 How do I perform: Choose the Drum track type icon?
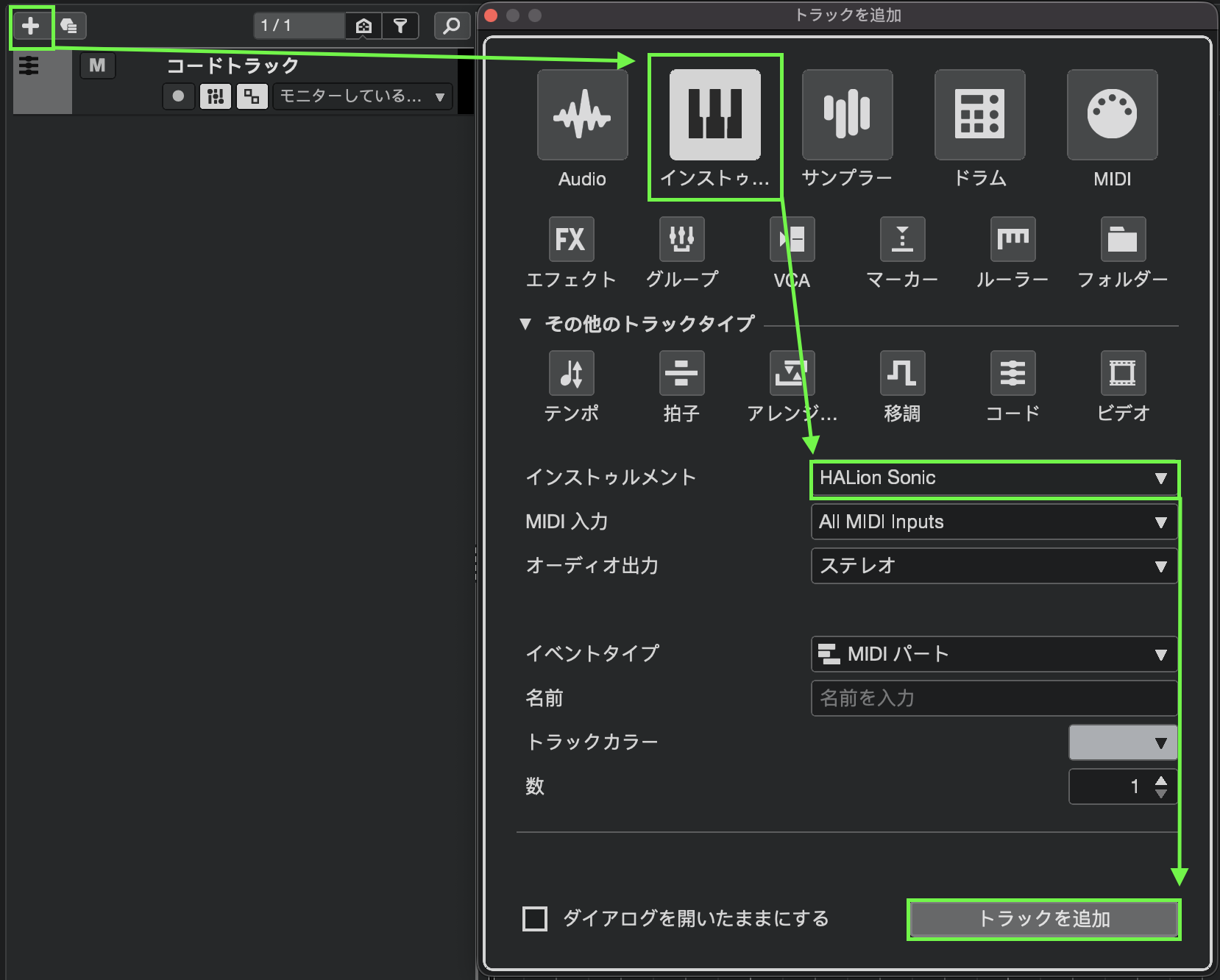tap(979, 115)
